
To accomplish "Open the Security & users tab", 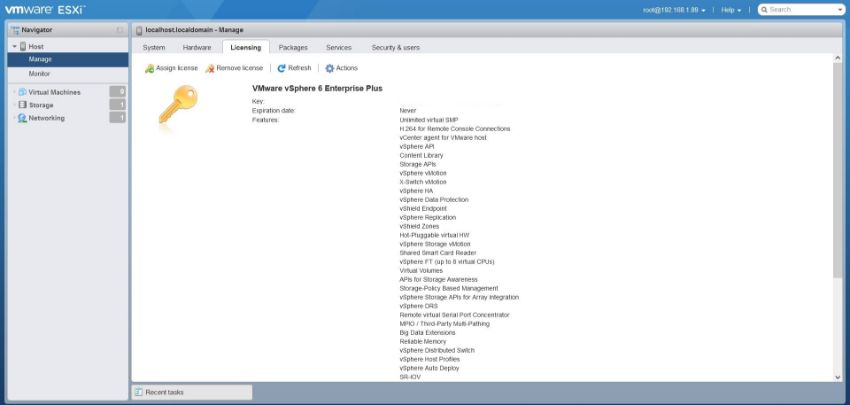I will coord(396,48).
